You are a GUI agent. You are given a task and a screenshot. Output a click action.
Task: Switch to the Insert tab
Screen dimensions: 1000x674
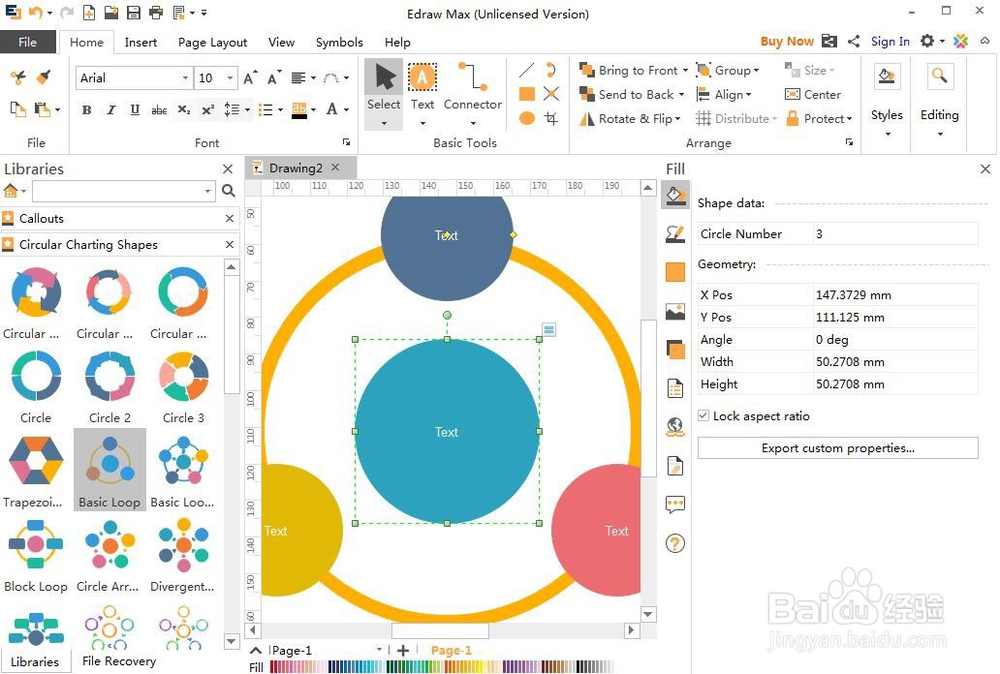[140, 42]
